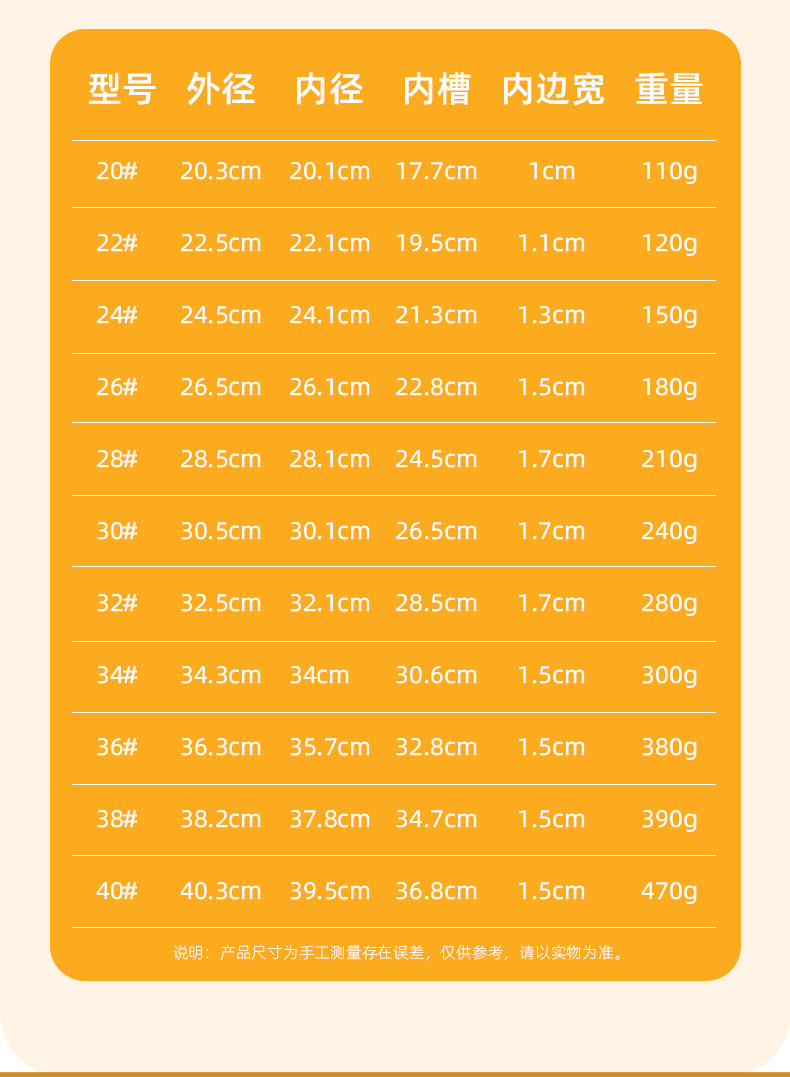Click the 22.5cm outer diameter cell
790x1077 pixels.
pyautogui.click(x=220, y=243)
